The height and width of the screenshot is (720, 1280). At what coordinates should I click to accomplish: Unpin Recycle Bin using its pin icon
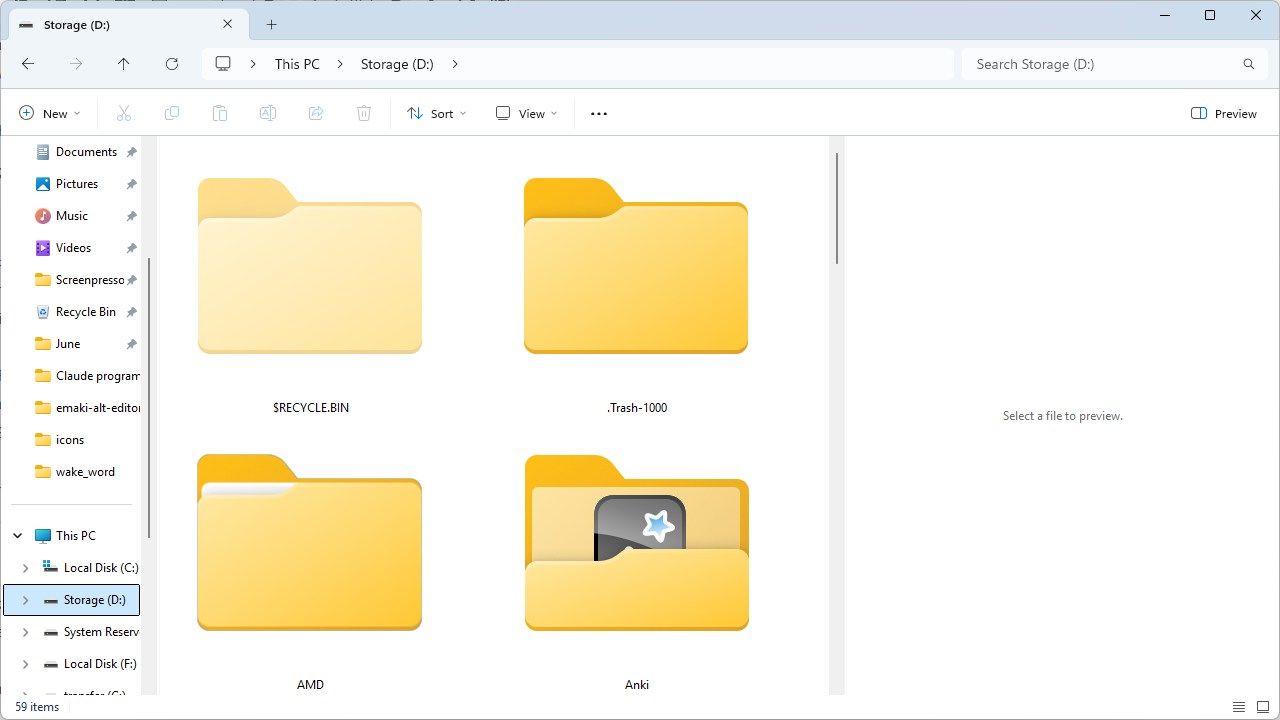[131, 312]
